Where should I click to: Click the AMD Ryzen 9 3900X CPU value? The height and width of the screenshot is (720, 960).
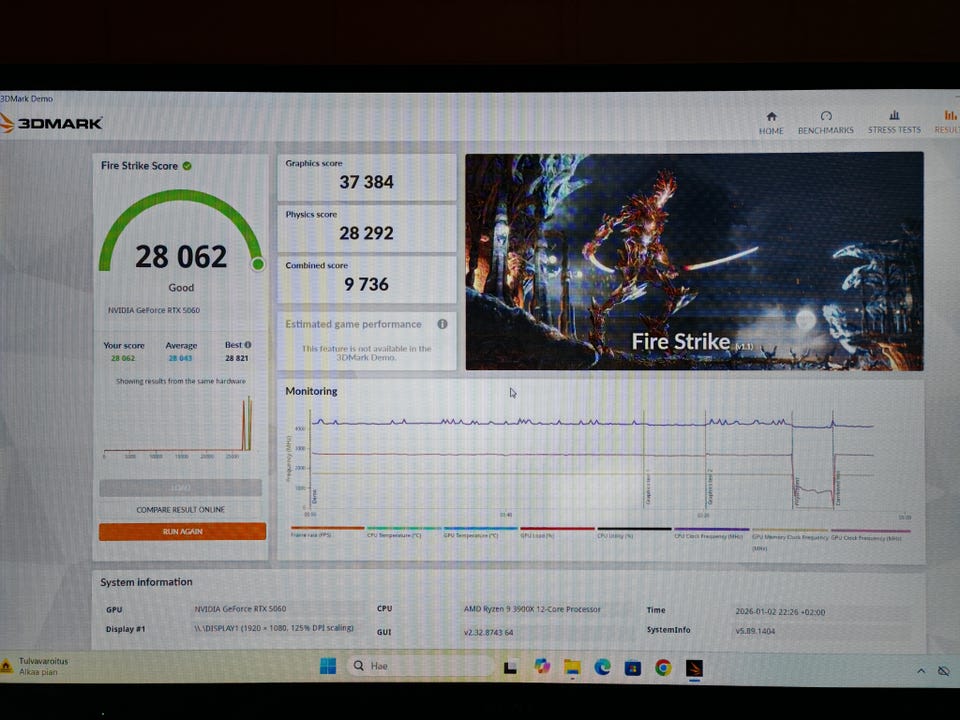click(x=532, y=609)
